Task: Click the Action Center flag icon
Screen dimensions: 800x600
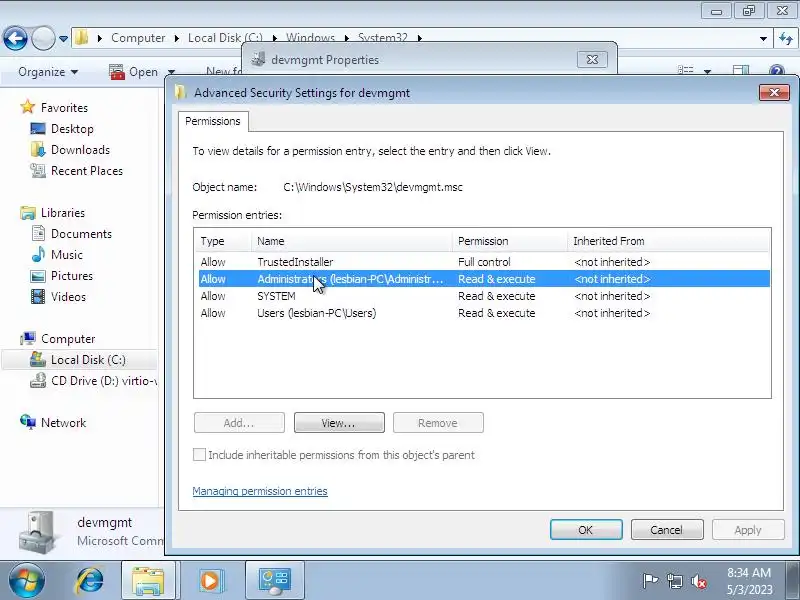Action: (x=650, y=581)
